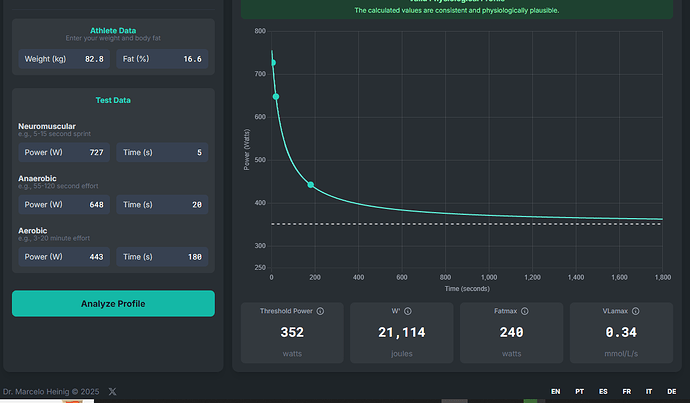Click the 443-watt data point on the curve
Screen dimensions: 690x403
click(311, 185)
